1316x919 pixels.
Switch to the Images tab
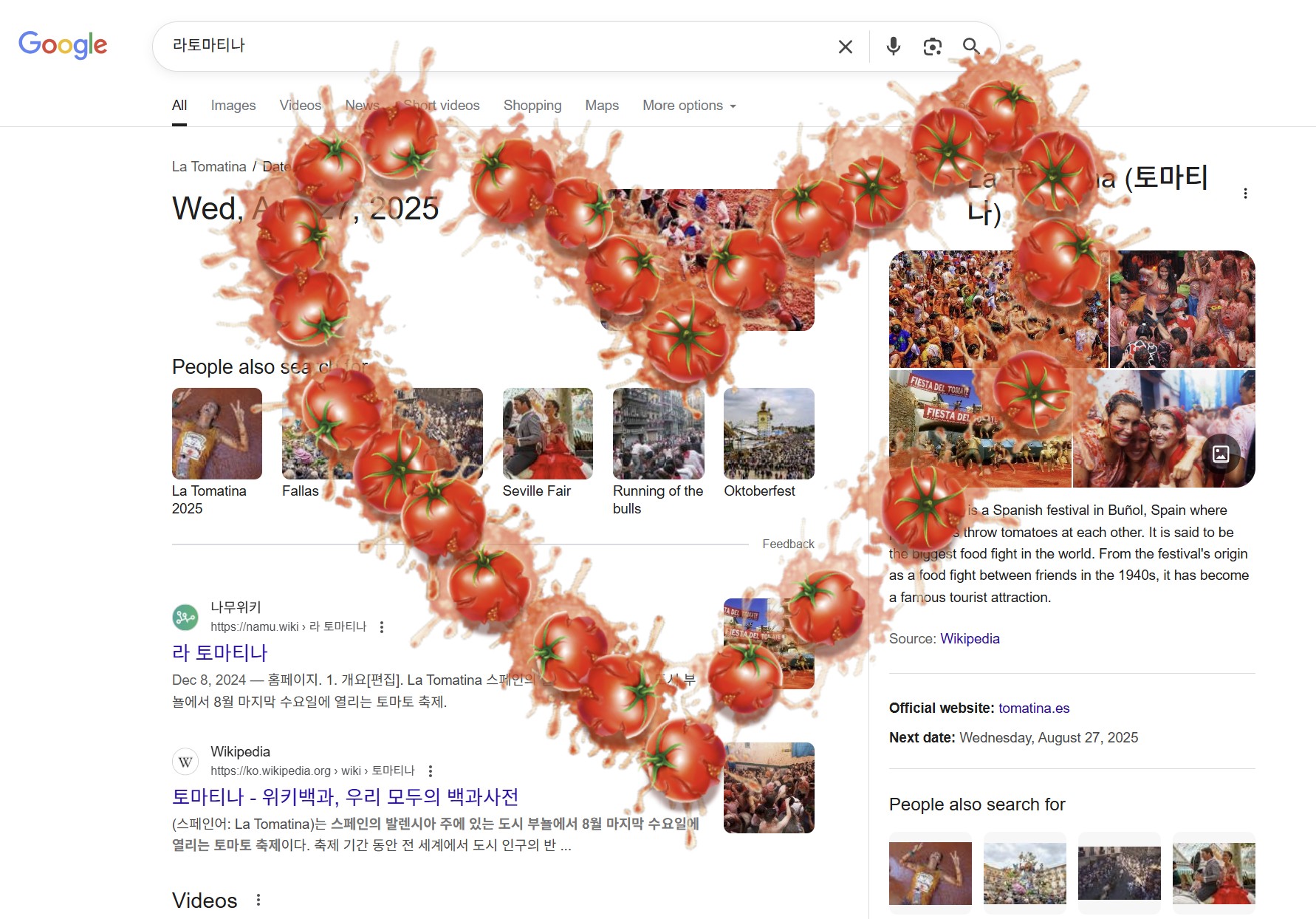[x=233, y=106]
